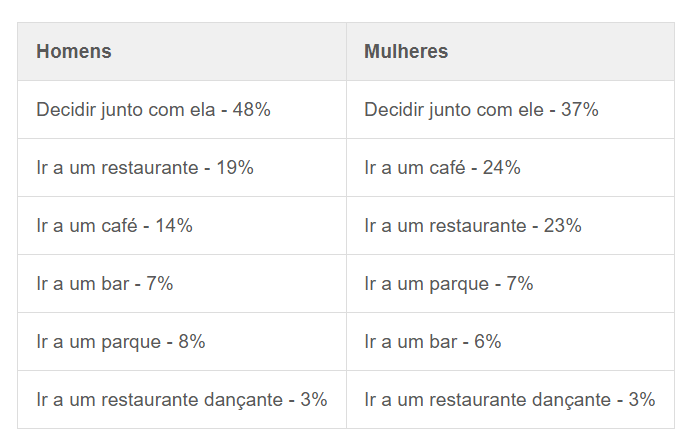Click the "Ir a um restaurante - 19%" cell

tap(145, 168)
